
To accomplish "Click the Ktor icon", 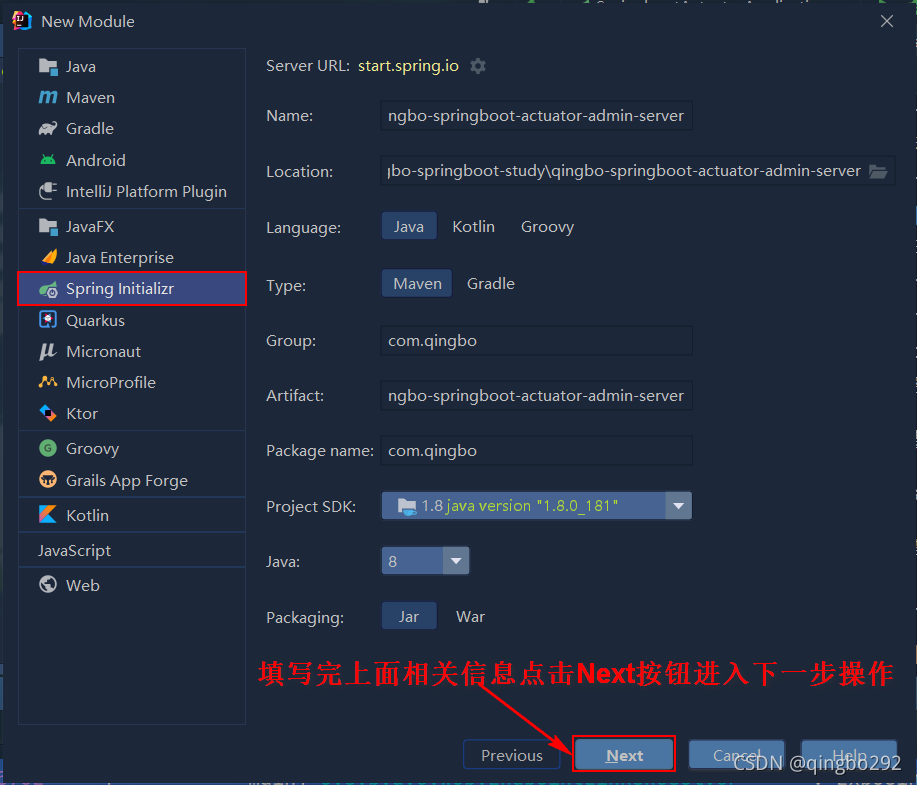I will tap(48, 414).
